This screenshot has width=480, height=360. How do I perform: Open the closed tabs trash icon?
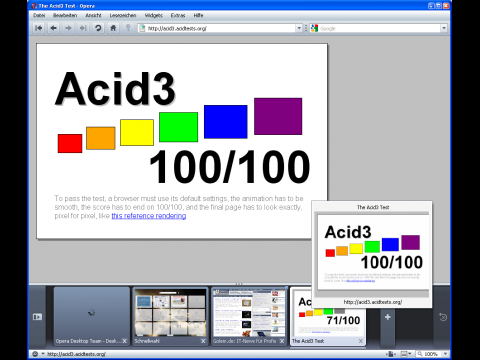click(443, 317)
